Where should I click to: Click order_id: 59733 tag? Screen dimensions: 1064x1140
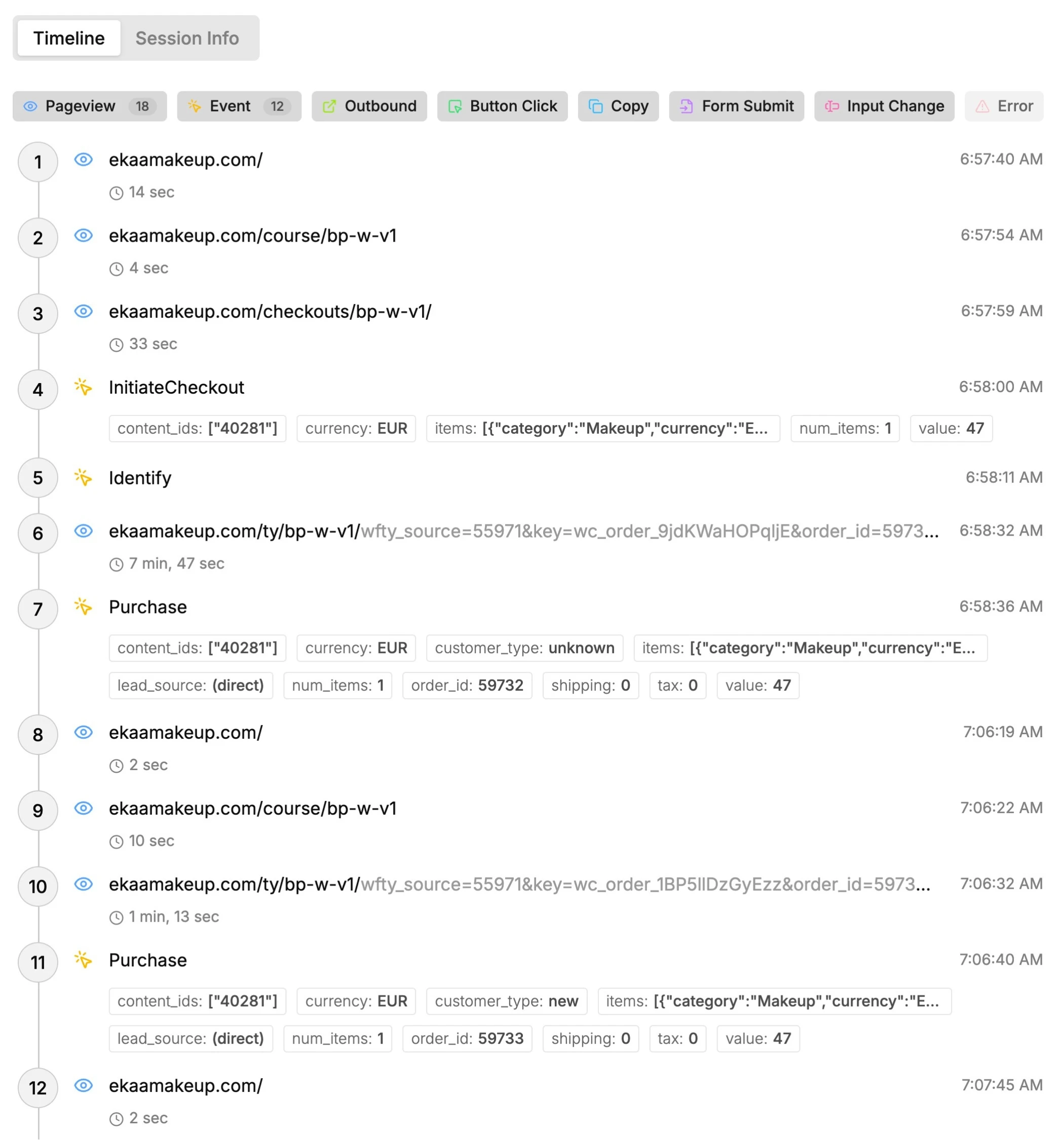tap(467, 1039)
